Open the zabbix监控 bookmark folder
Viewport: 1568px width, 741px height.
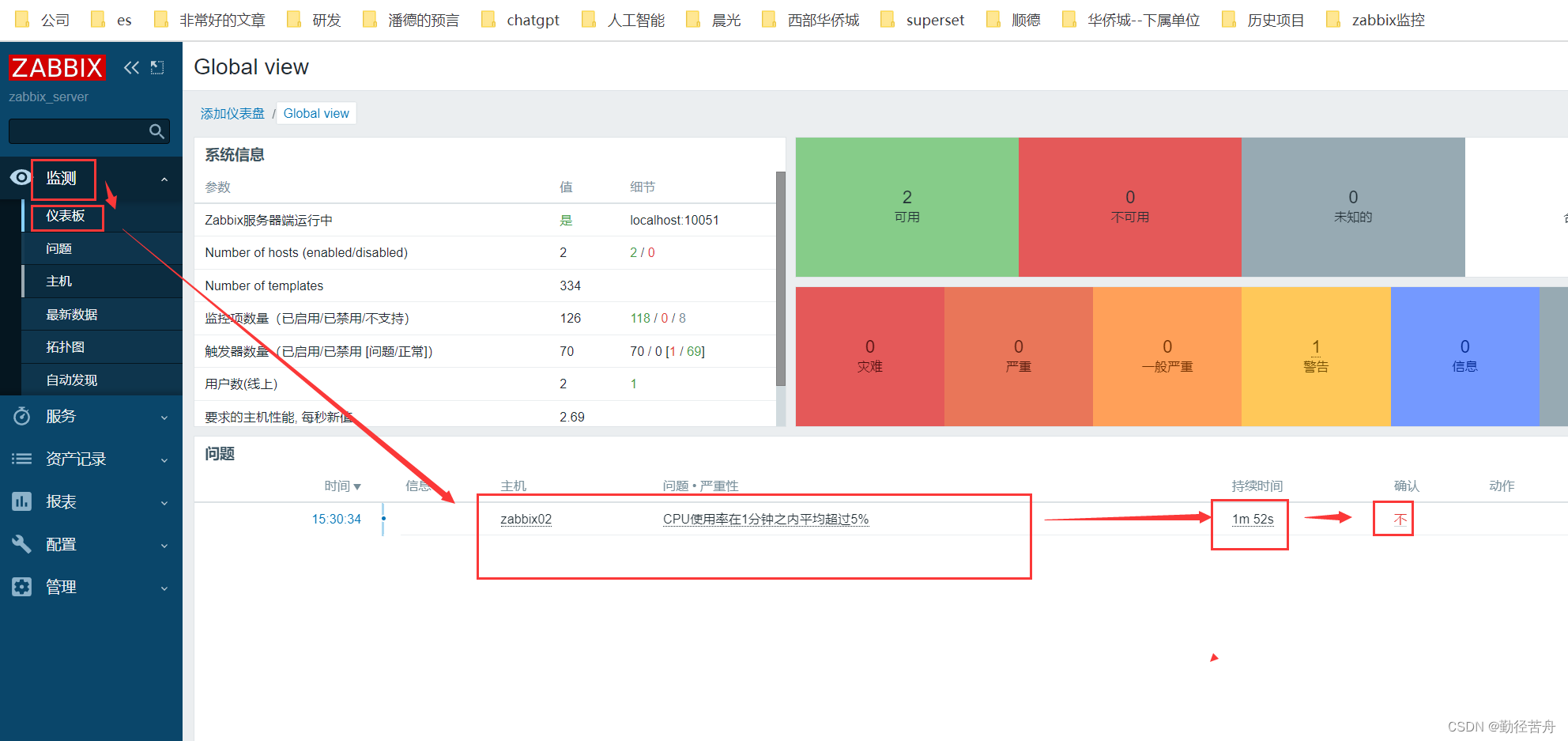click(1376, 20)
